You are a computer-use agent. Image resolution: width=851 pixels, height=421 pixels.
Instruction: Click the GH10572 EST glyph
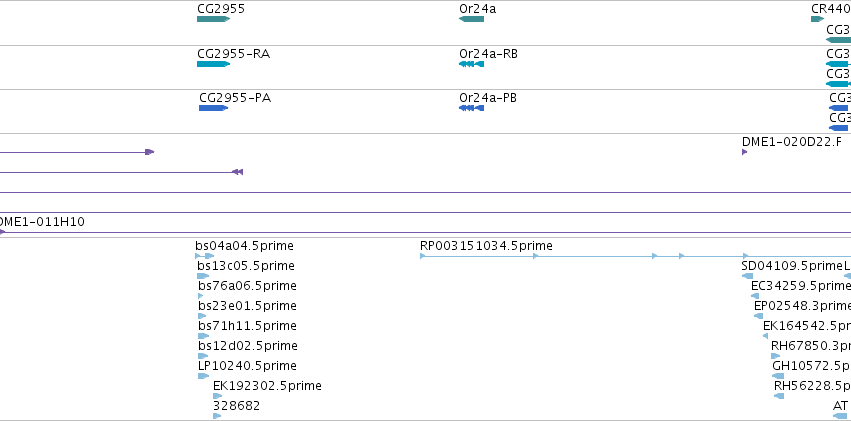[x=778, y=376]
